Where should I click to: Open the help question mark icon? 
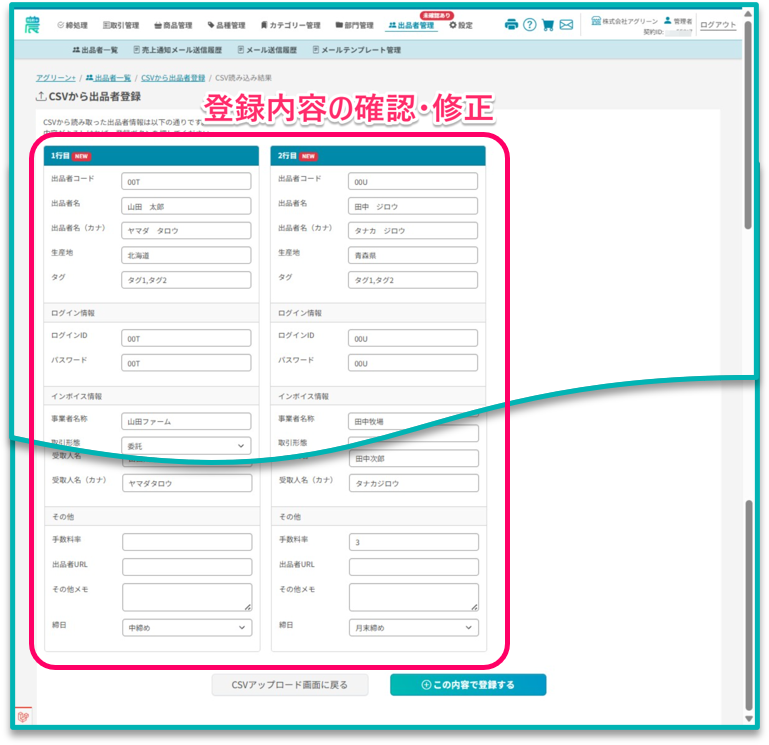click(x=530, y=25)
